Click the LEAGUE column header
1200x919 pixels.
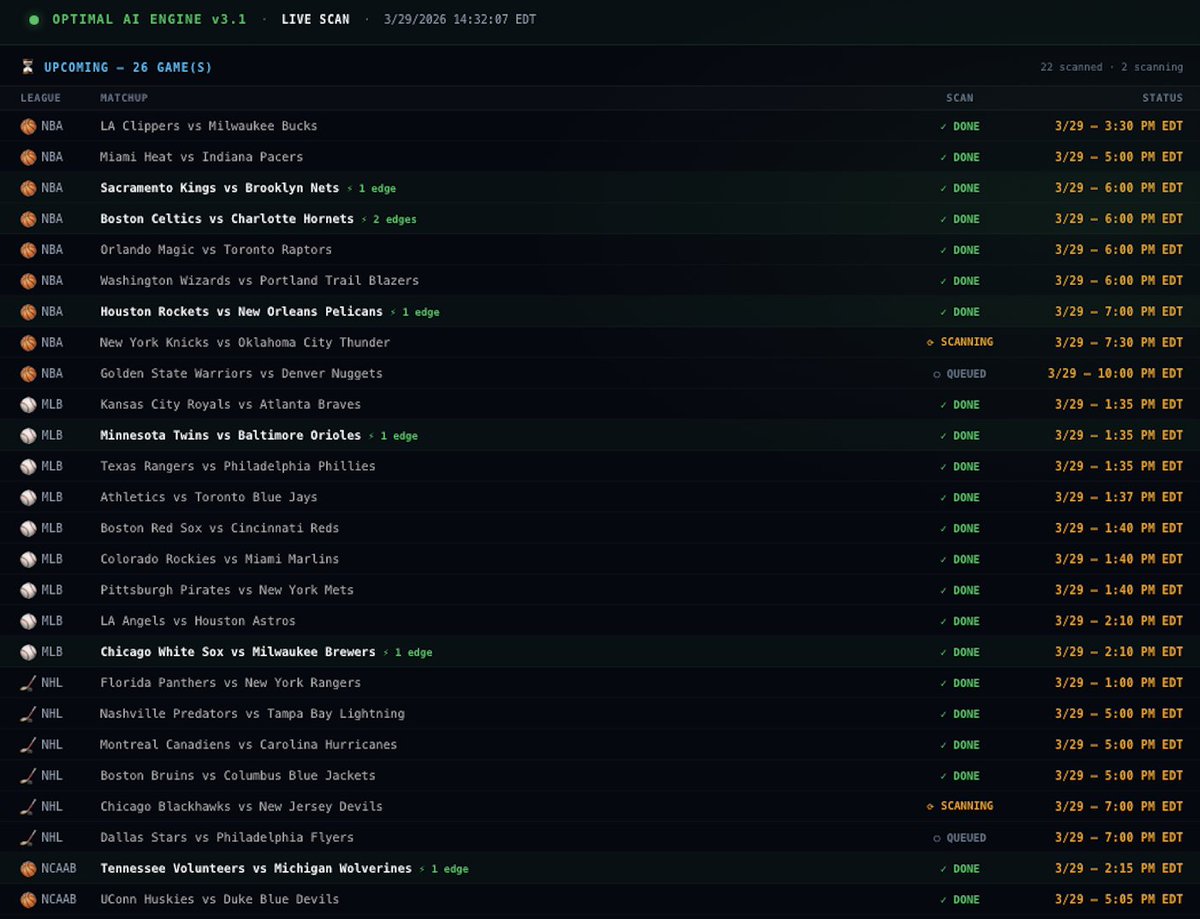[x=41, y=98]
